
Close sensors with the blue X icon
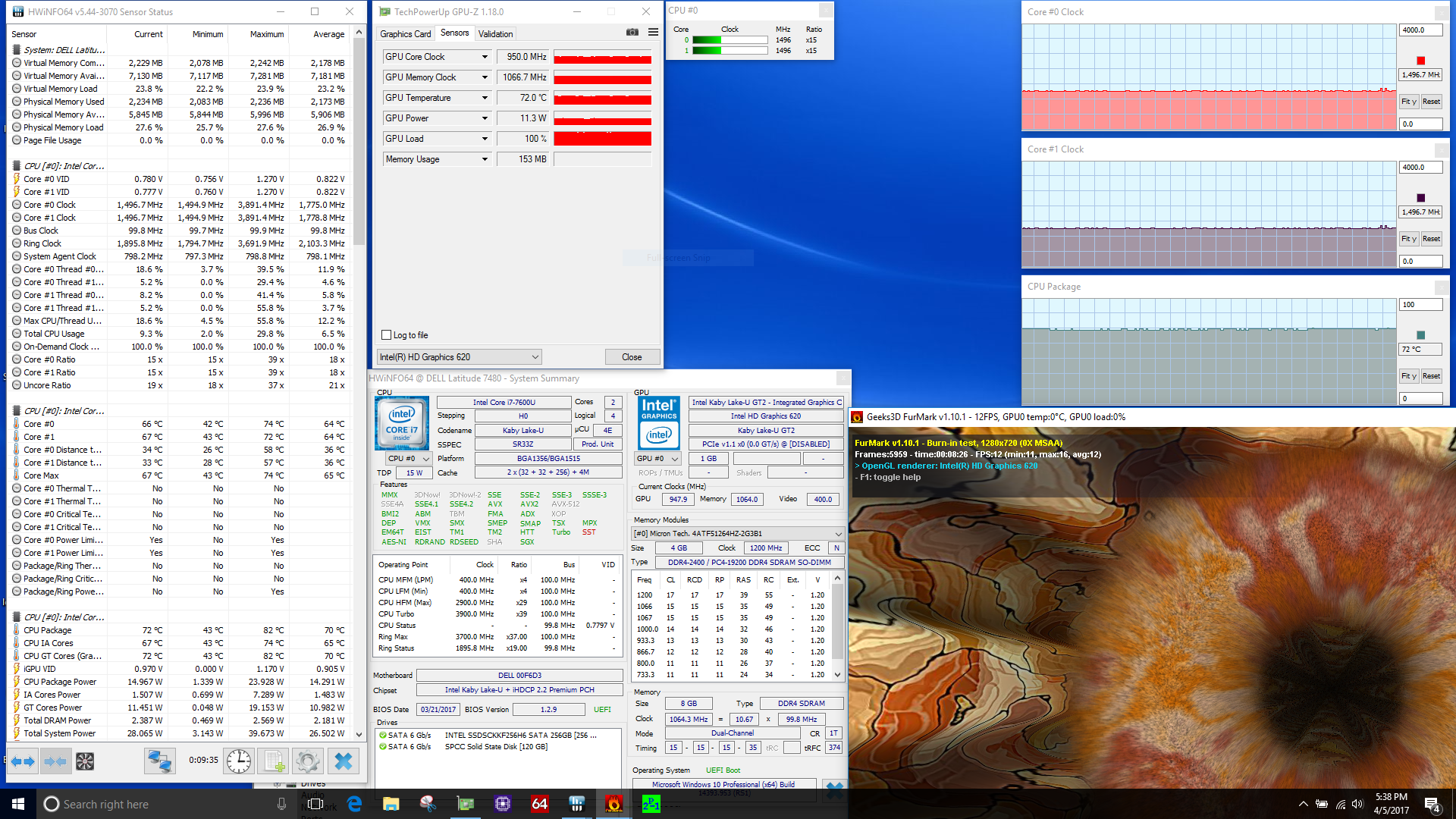[x=344, y=761]
